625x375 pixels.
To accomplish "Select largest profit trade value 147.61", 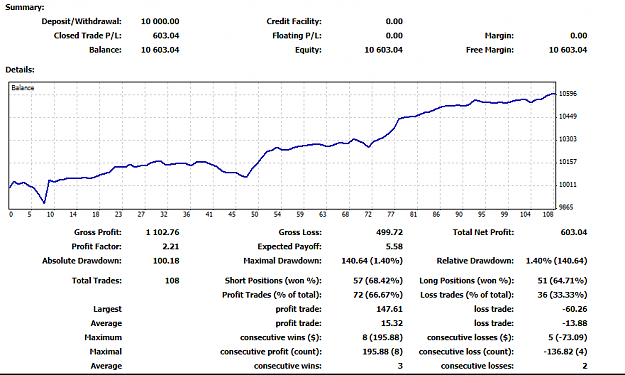I will coord(389,309).
